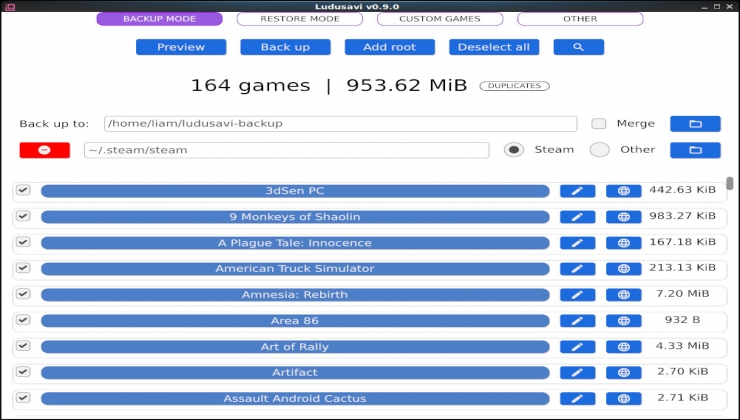The height and width of the screenshot is (420, 740).
Task: Enable the Merge checkbox
Action: (x=598, y=124)
